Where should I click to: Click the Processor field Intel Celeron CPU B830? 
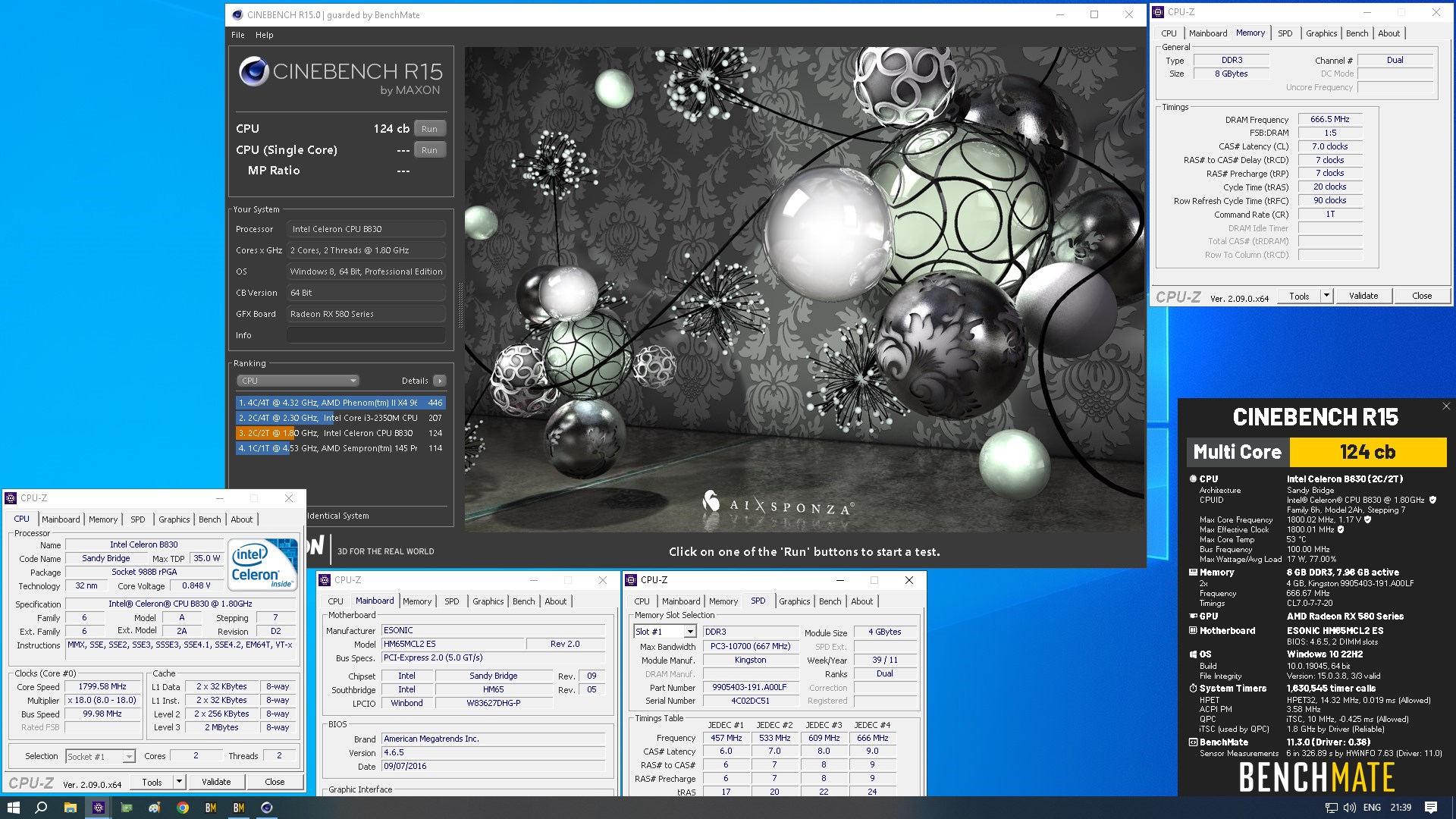[x=366, y=229]
